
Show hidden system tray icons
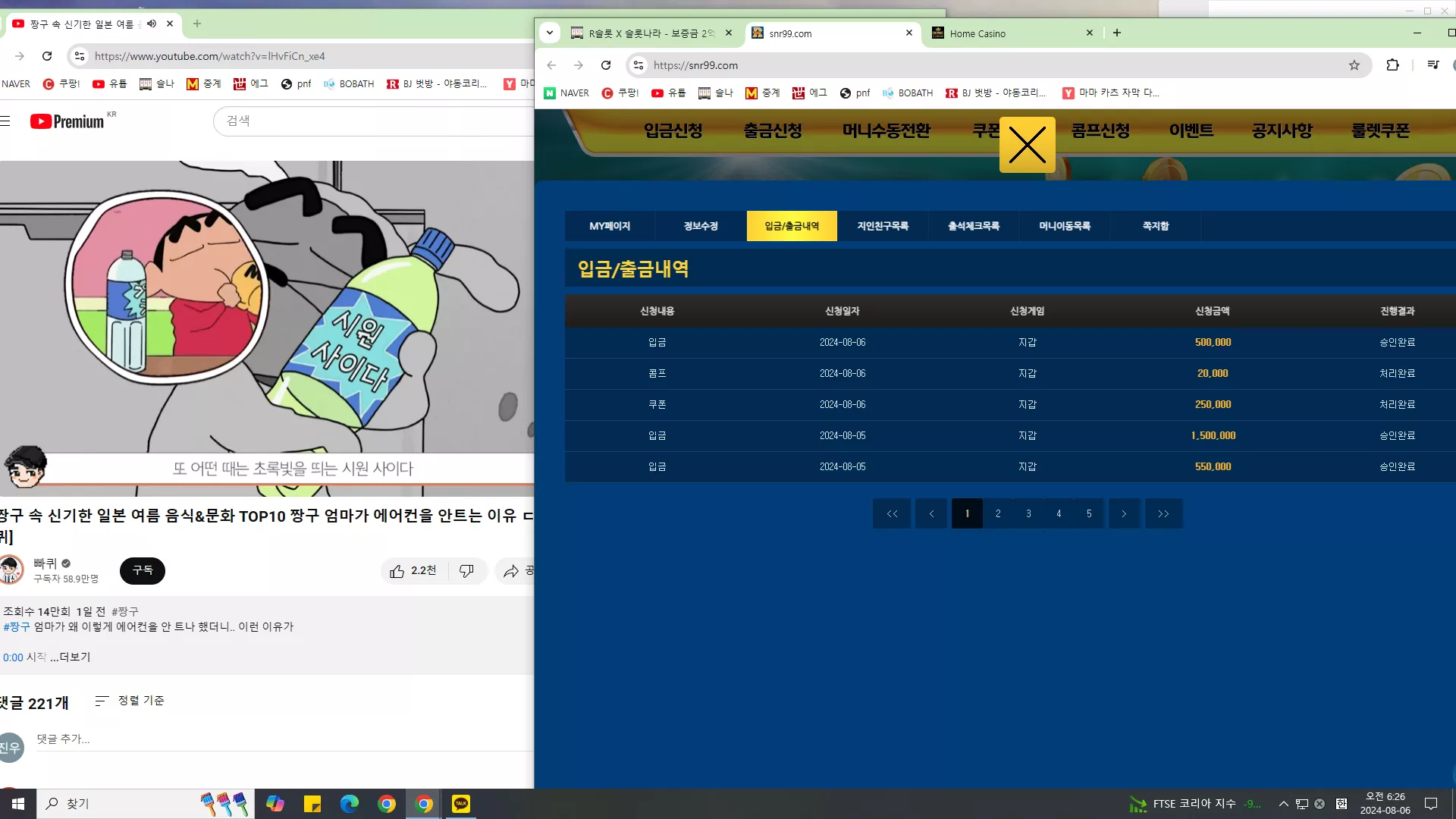click(1284, 804)
